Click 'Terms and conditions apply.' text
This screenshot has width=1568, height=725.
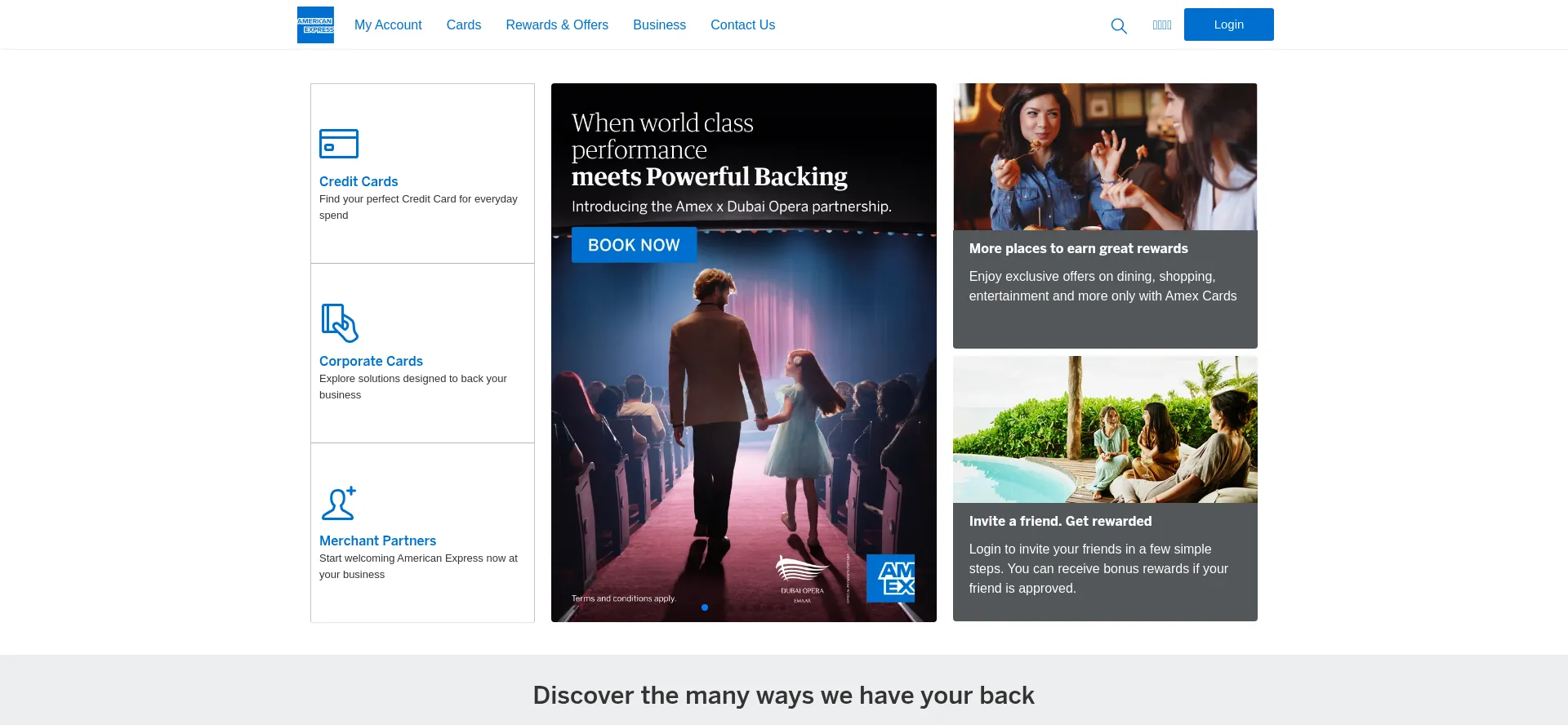624,598
